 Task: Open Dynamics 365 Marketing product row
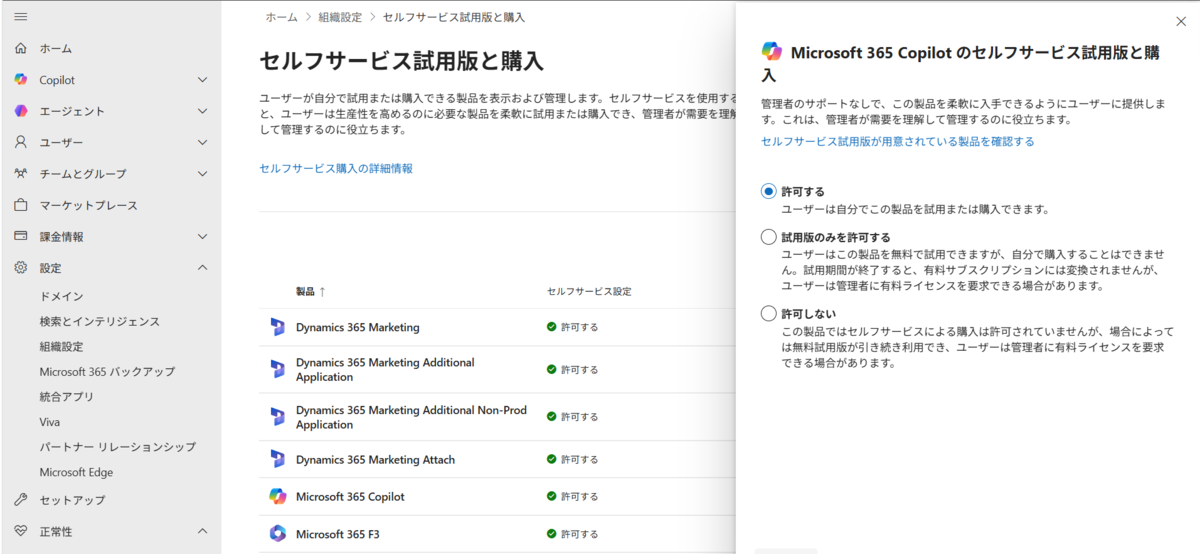[496, 327]
